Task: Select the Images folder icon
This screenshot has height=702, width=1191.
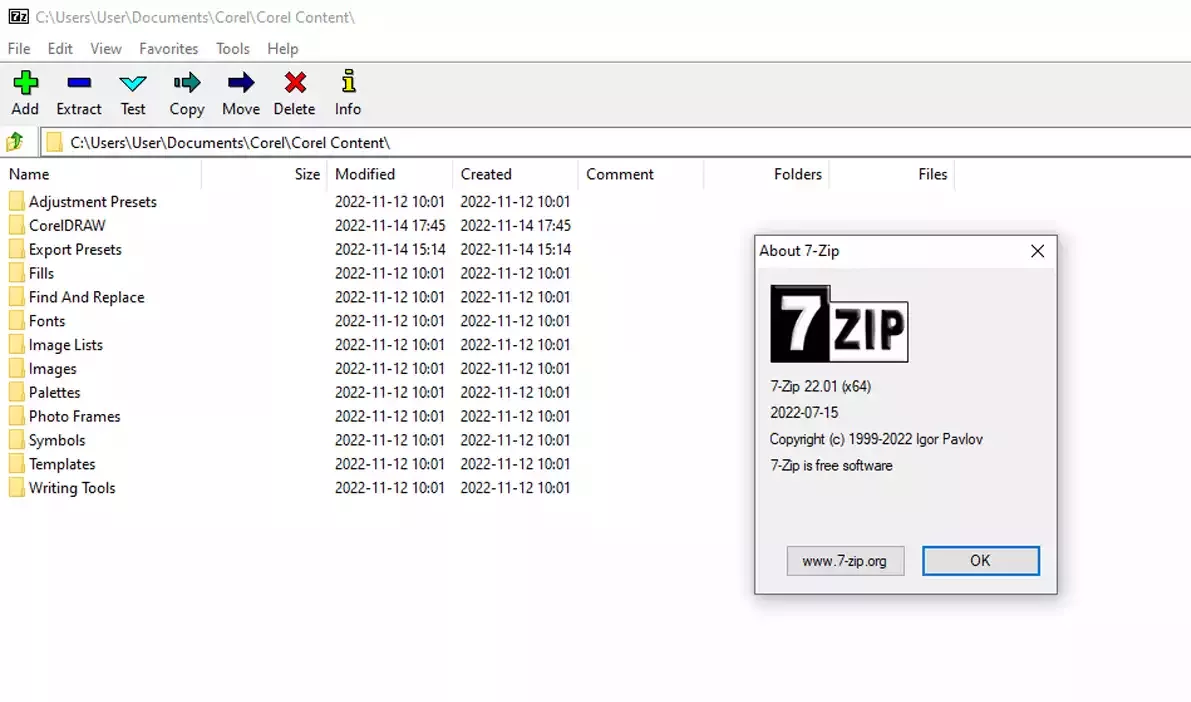Action: click(x=17, y=368)
